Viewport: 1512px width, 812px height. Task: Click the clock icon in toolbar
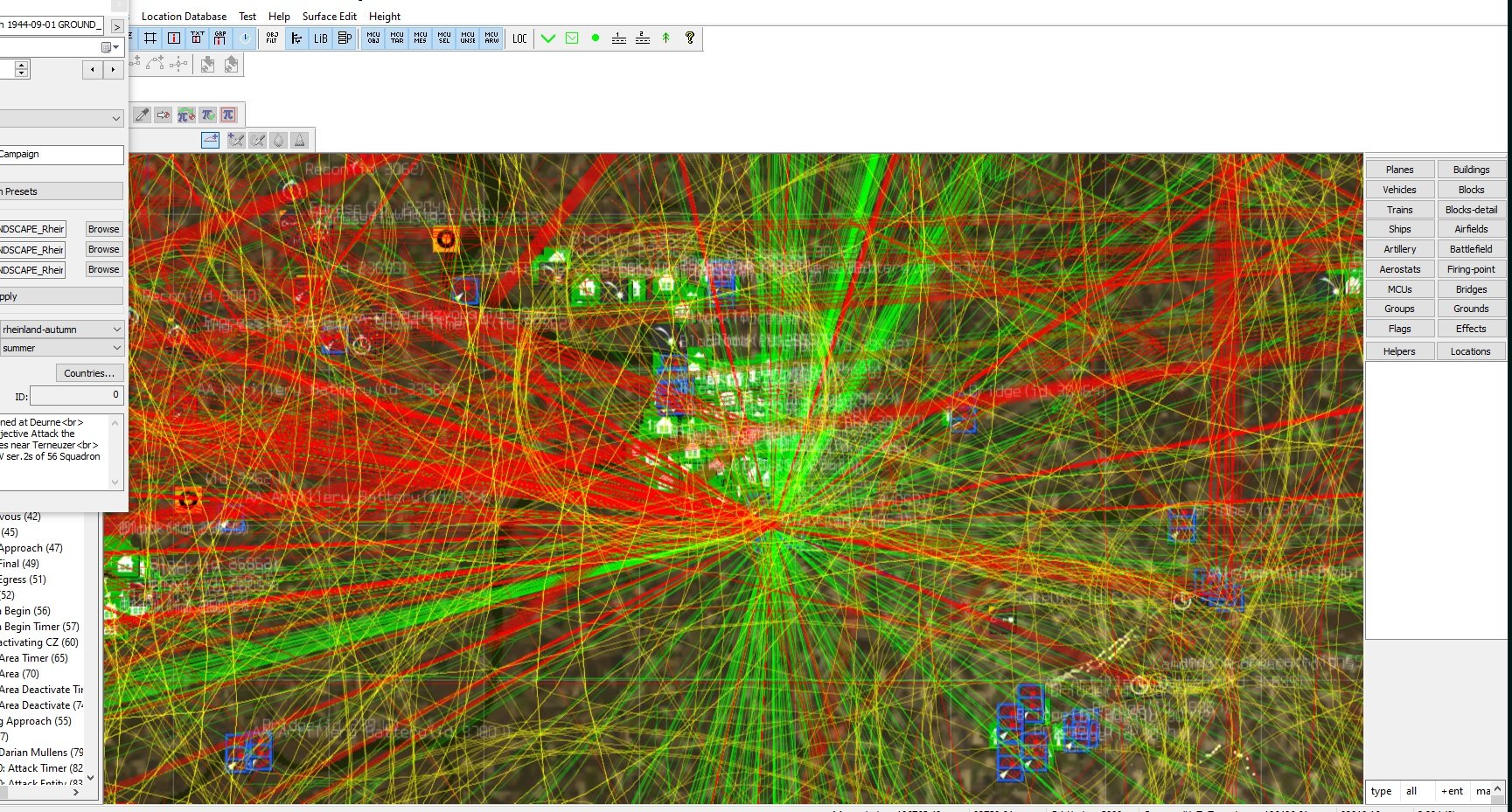[x=245, y=38]
